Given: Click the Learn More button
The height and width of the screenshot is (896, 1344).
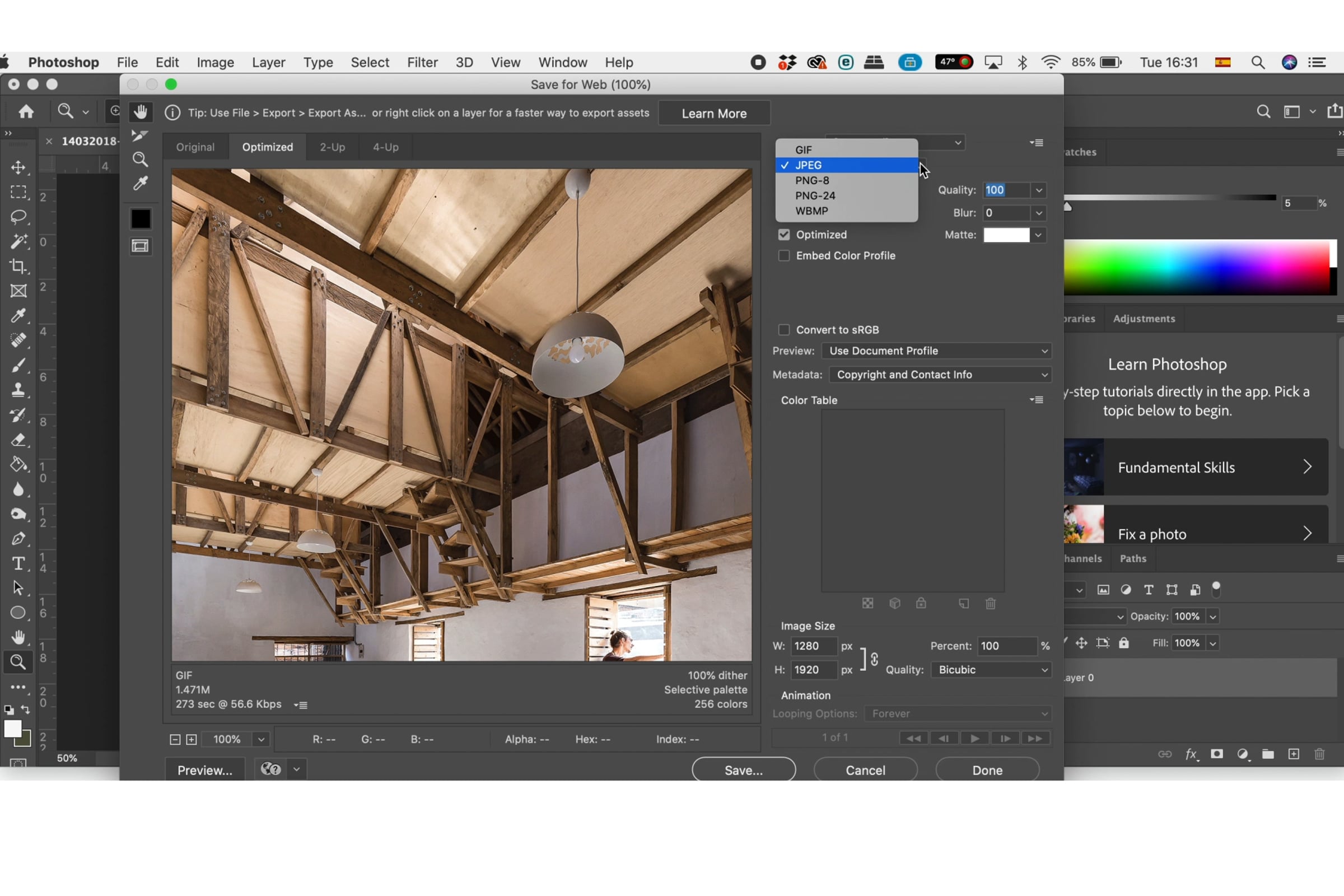Looking at the screenshot, I should pyautogui.click(x=713, y=113).
